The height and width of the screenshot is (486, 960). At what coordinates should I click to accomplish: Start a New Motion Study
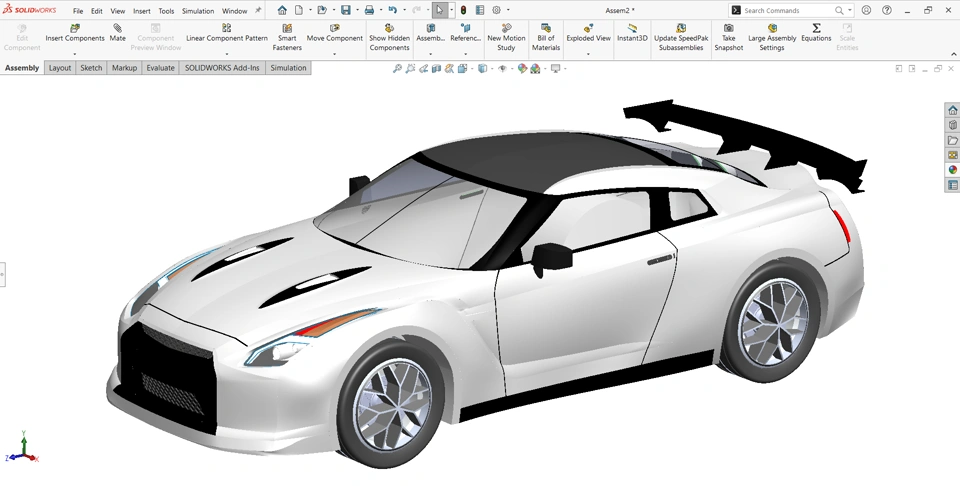click(506, 28)
